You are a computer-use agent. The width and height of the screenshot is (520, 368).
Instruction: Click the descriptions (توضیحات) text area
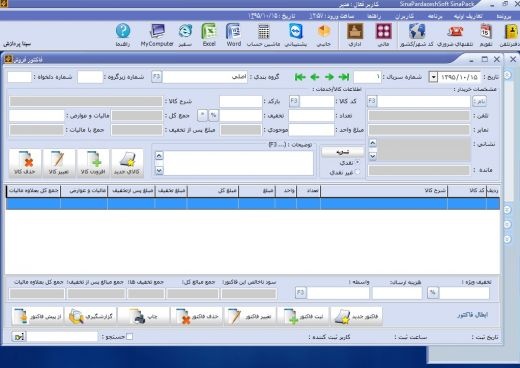click(x=238, y=163)
